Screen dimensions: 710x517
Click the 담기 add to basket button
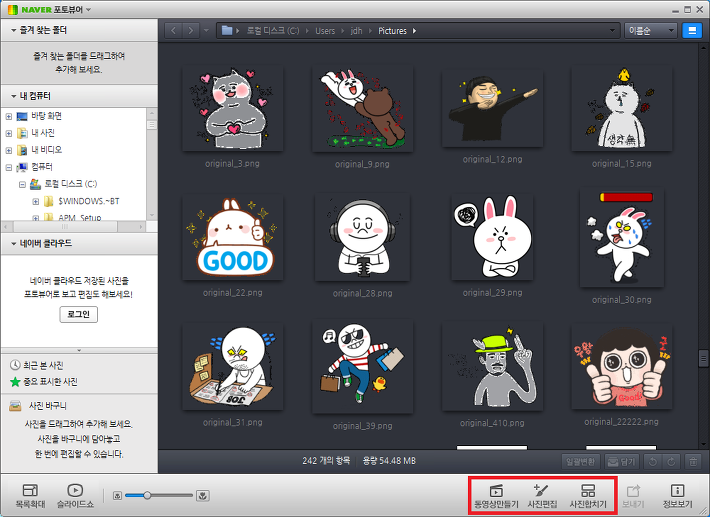click(622, 462)
